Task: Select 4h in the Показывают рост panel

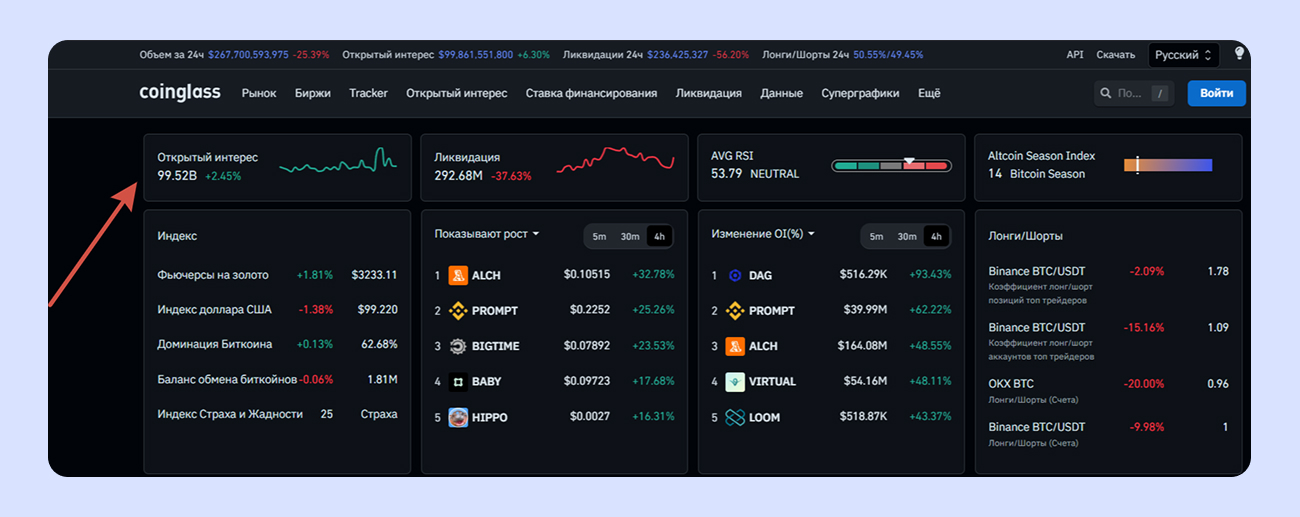Action: [659, 237]
